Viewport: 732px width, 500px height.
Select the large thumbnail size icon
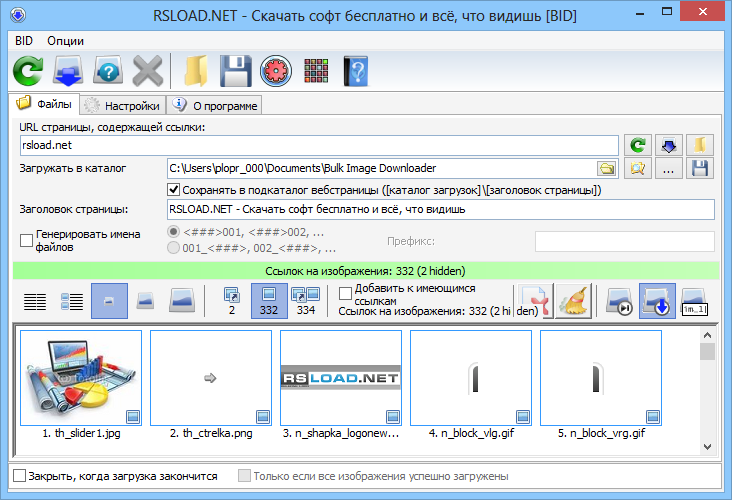coord(182,301)
